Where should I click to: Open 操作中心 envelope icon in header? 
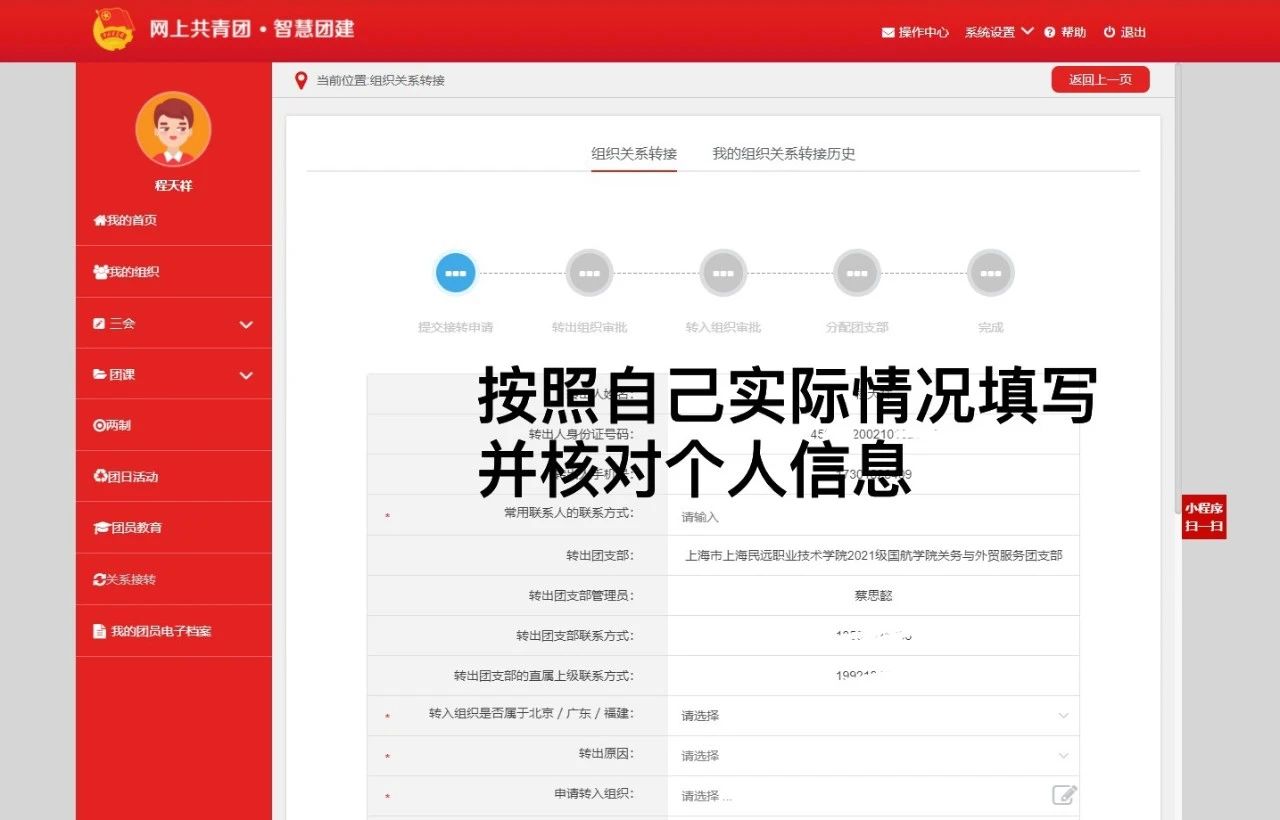888,32
